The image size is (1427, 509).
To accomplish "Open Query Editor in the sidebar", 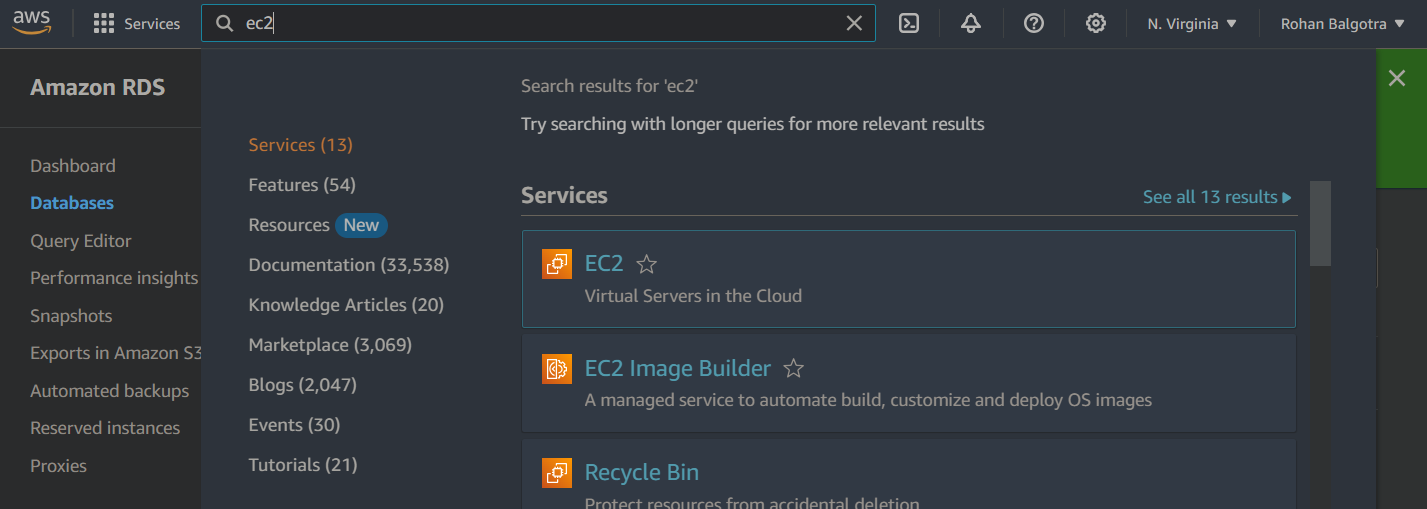I will pos(81,241).
